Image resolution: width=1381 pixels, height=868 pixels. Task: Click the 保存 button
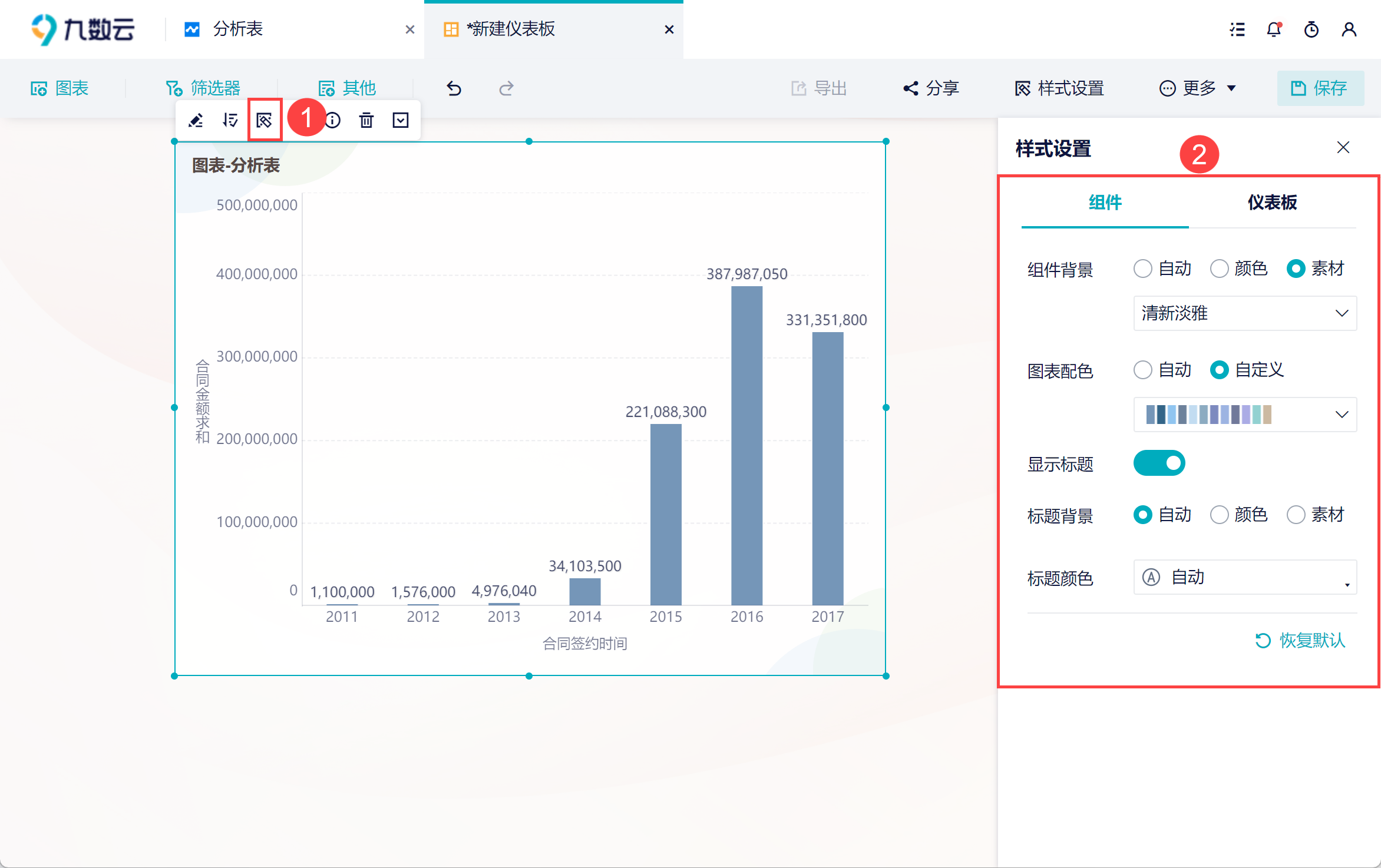(1320, 88)
